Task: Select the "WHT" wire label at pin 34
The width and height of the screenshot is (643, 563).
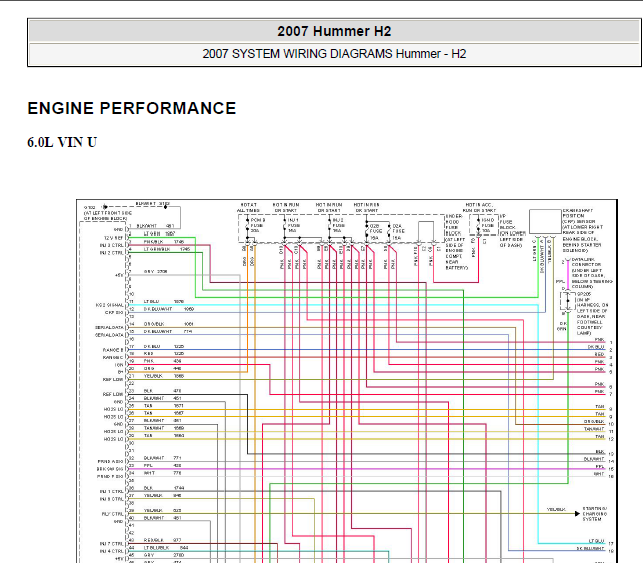Action: coord(149,473)
